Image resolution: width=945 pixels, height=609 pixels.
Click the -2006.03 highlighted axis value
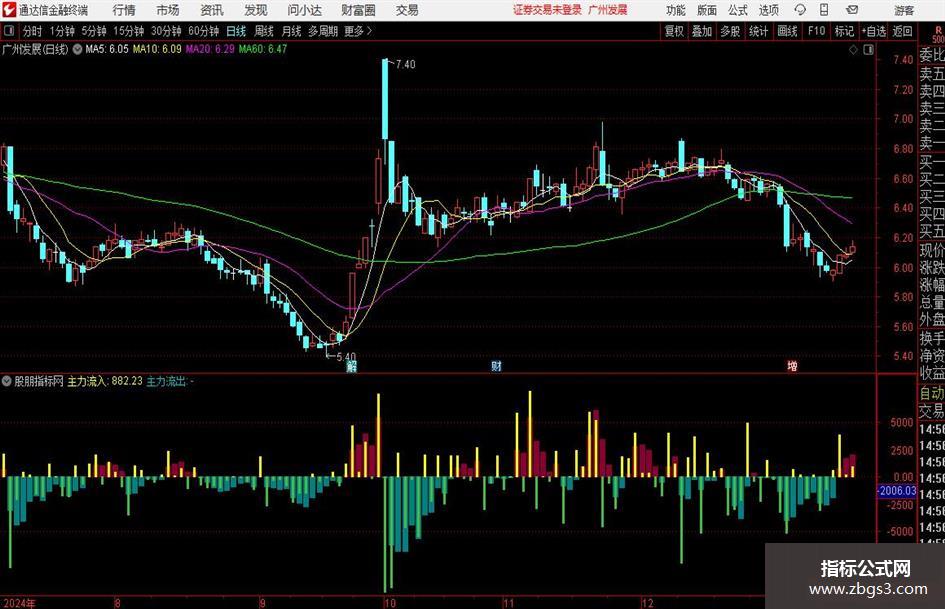(896, 491)
